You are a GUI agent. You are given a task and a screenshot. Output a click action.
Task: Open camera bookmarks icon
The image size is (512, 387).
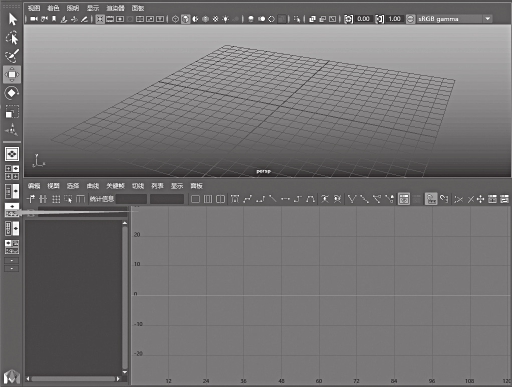[x=54, y=19]
